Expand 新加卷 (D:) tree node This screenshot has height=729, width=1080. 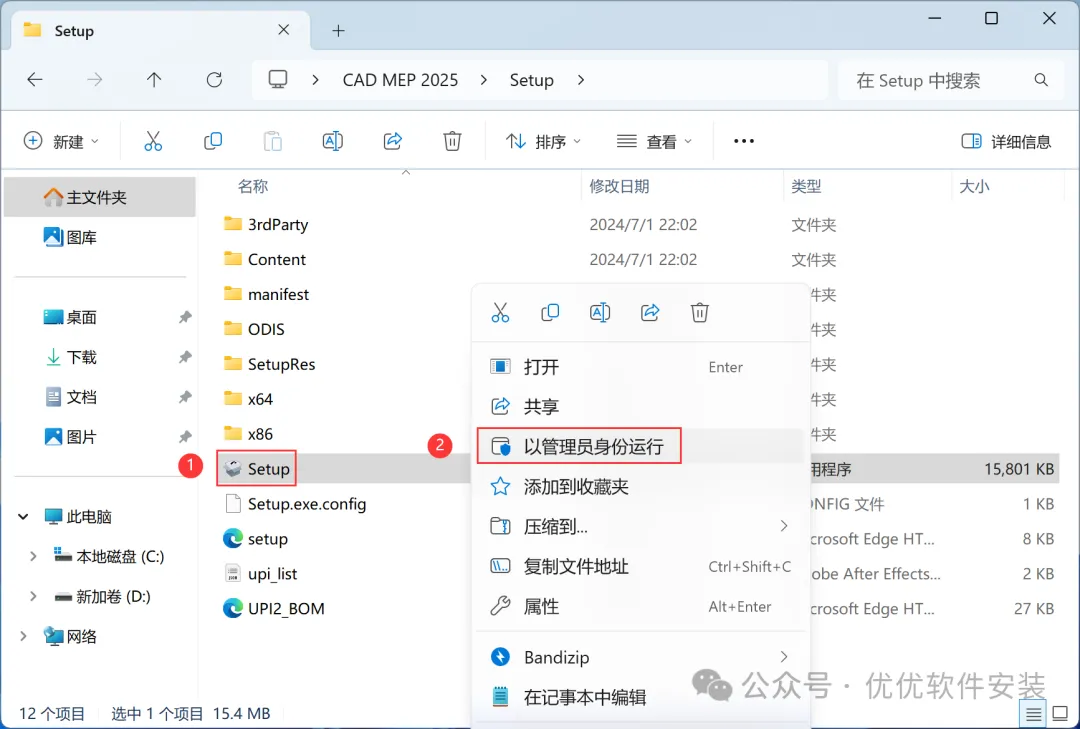click(33, 596)
